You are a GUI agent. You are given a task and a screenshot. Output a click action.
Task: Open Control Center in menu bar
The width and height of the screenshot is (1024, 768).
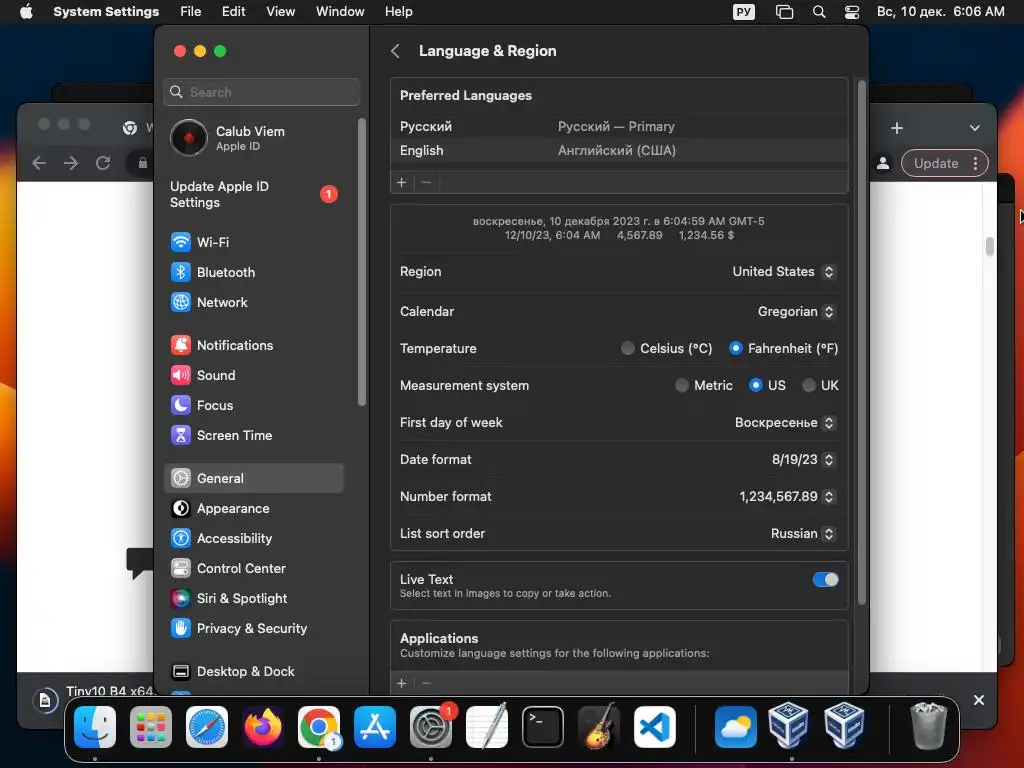pos(852,12)
